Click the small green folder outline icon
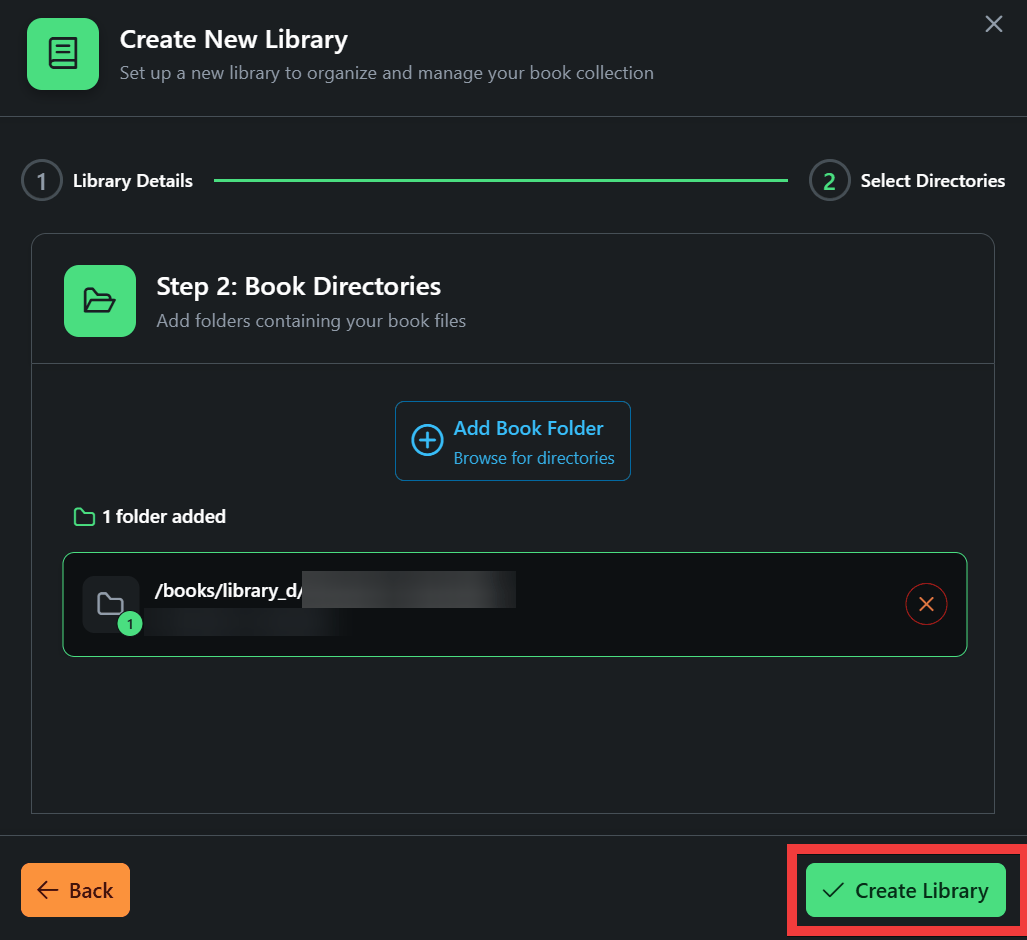Image resolution: width=1027 pixels, height=940 pixels. coord(84,517)
